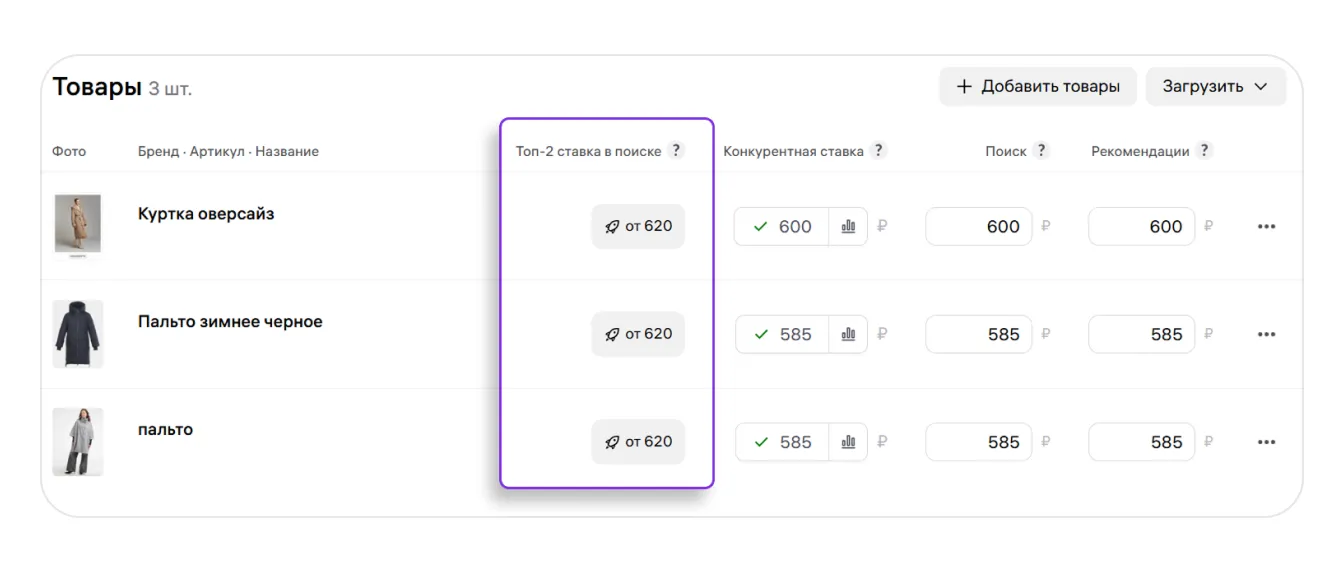Open three-dot menu in the last пальто row
The height and width of the screenshot is (572, 1344).
click(1266, 442)
